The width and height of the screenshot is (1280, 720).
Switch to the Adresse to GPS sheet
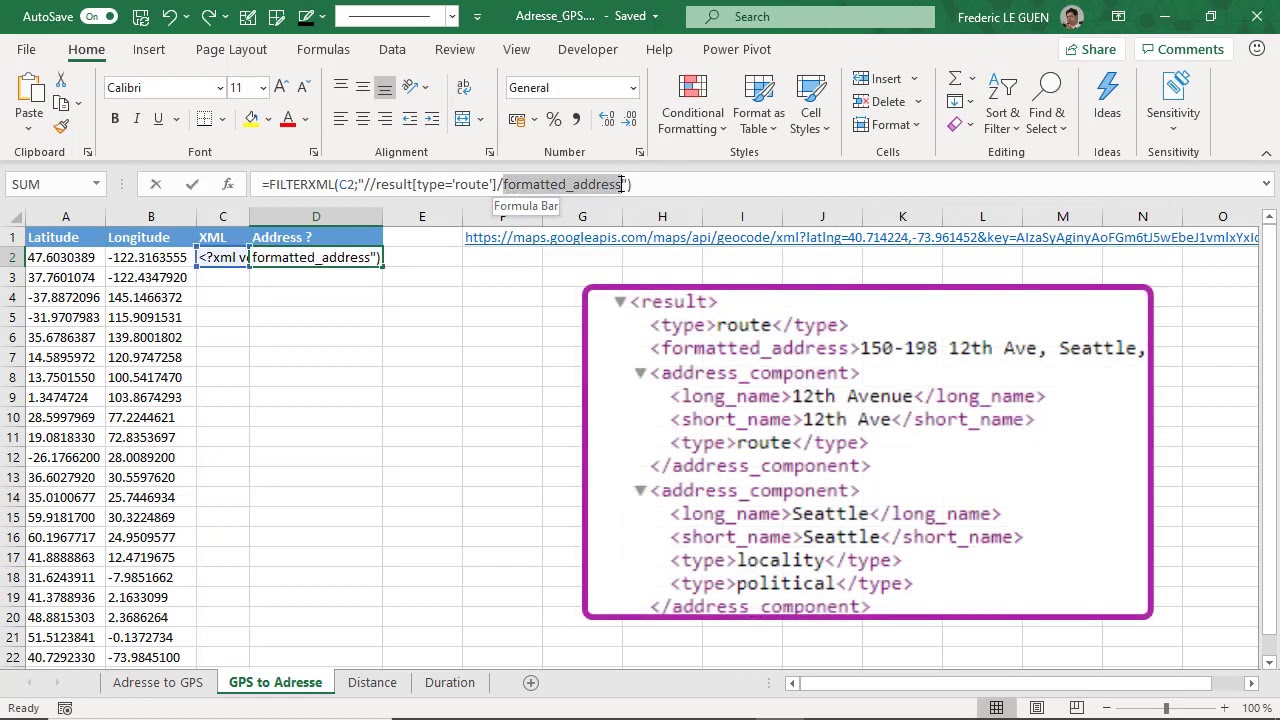(x=157, y=683)
